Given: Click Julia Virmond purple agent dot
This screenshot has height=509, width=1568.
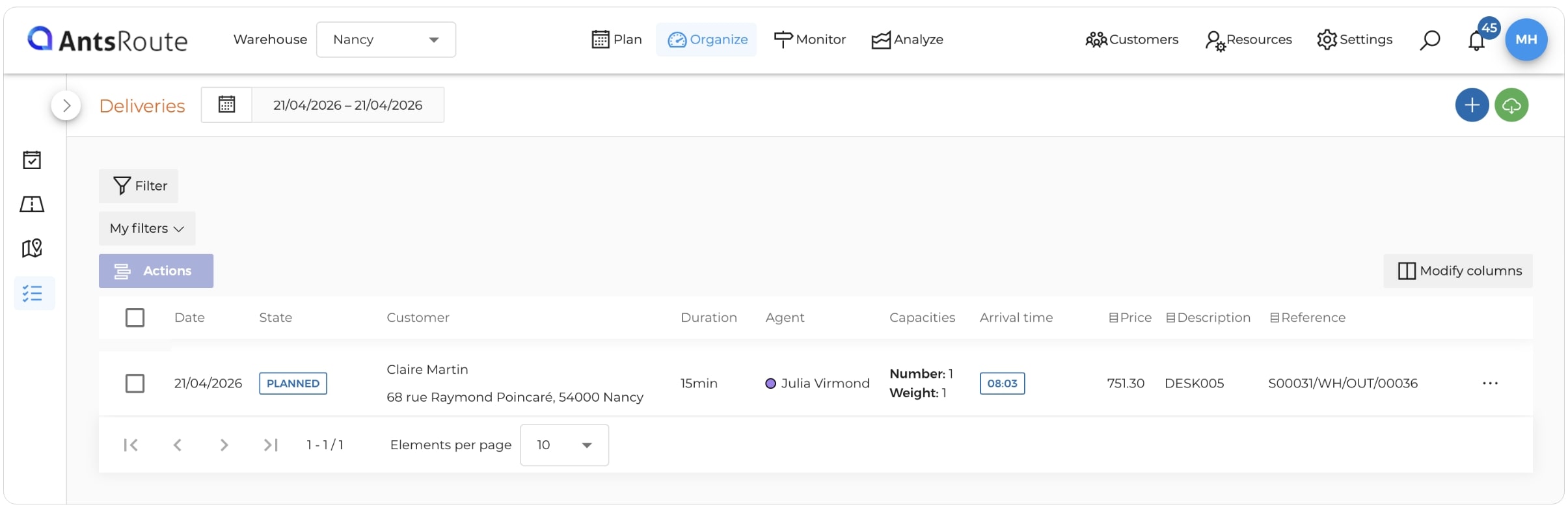Looking at the screenshot, I should coord(770,384).
